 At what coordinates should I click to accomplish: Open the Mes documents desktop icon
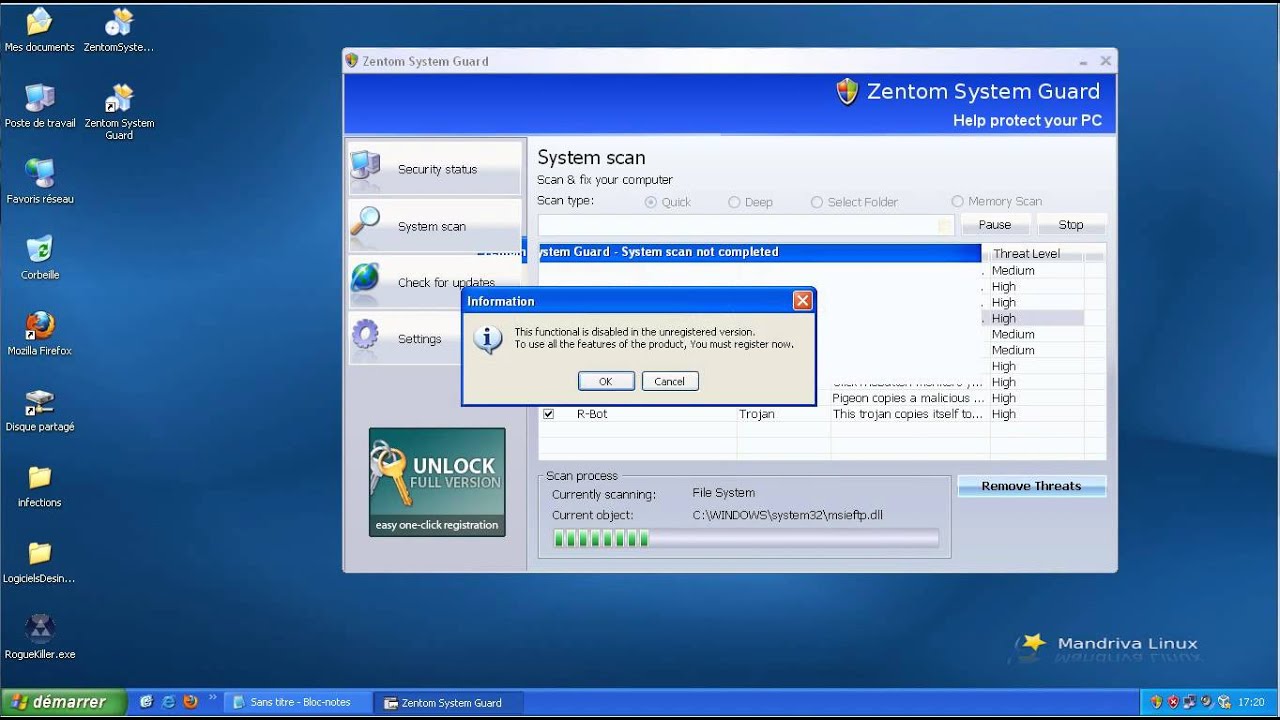coord(39,30)
